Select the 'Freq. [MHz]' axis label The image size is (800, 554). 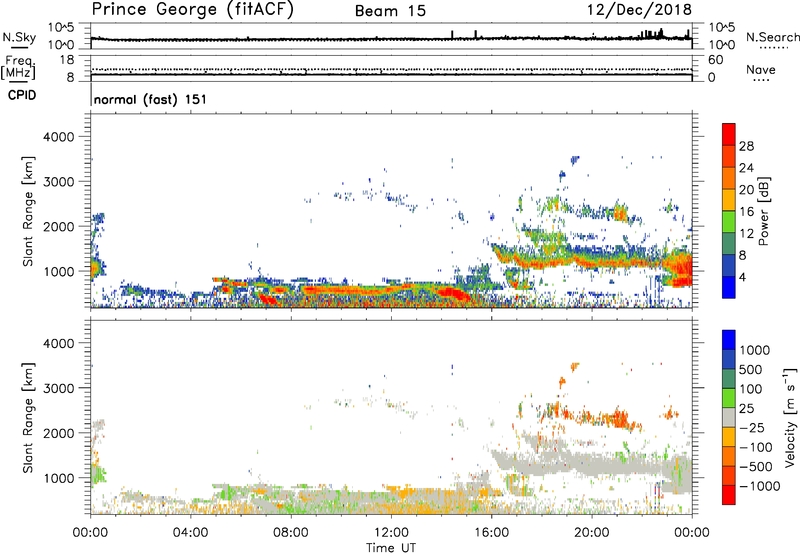[x=19, y=67]
